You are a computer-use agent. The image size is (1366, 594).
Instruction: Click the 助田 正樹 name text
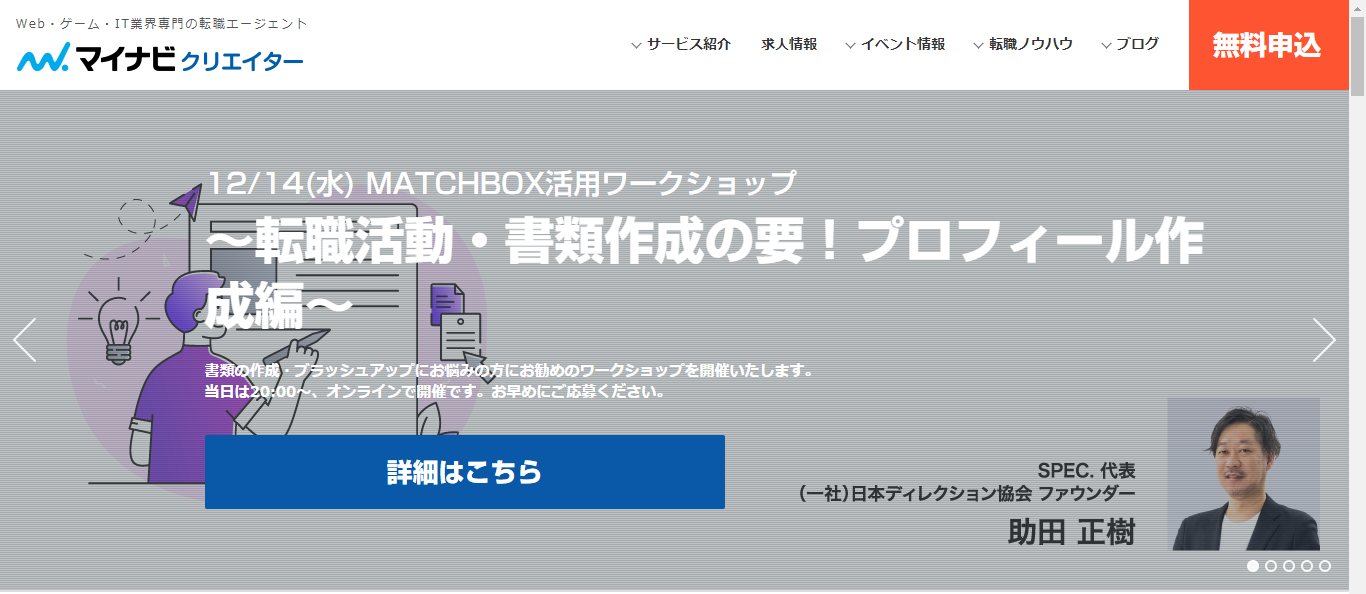click(1071, 531)
